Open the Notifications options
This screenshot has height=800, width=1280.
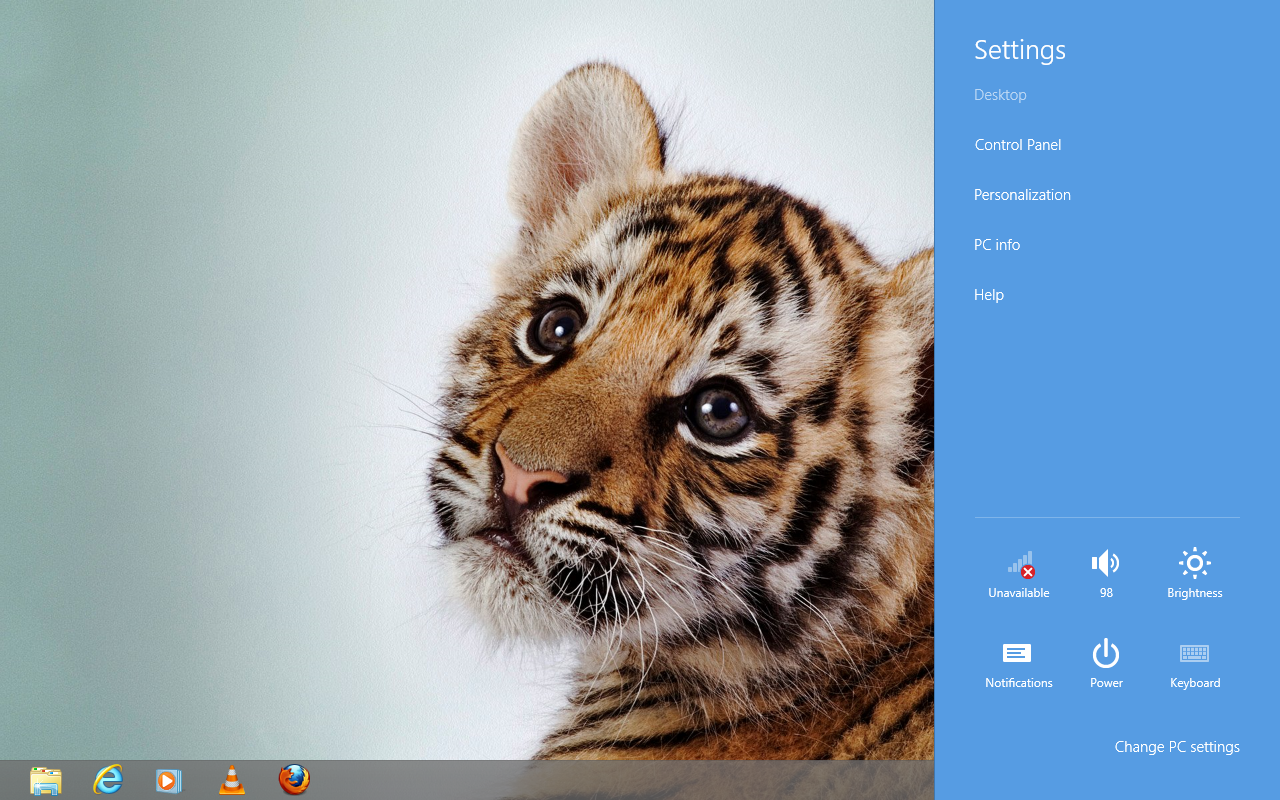click(1019, 664)
